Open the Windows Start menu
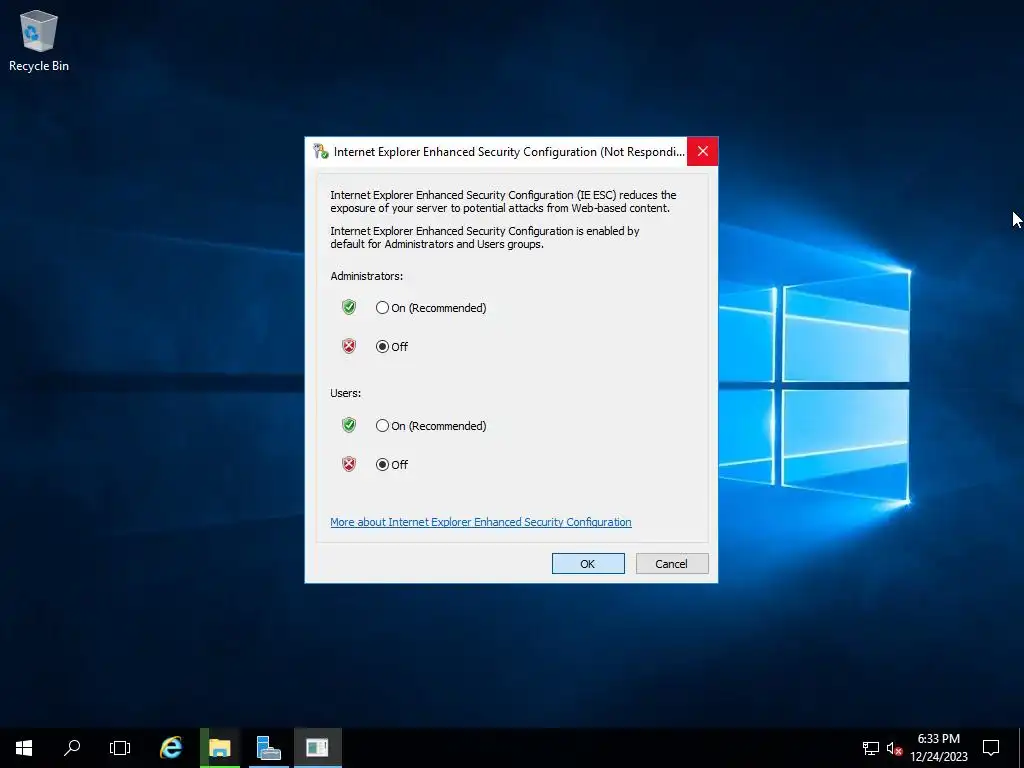This screenshot has width=1024, height=768. point(24,748)
